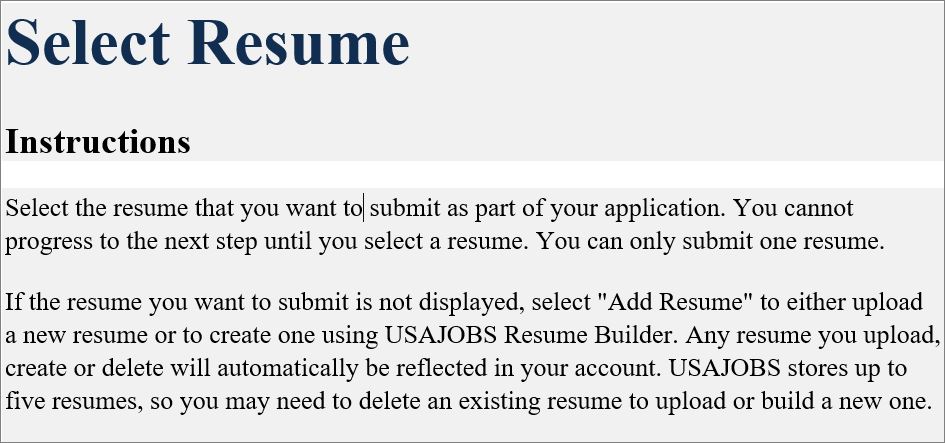Click the word 'five' in last line
Viewport: 945px width, 443px height.
tap(24, 399)
